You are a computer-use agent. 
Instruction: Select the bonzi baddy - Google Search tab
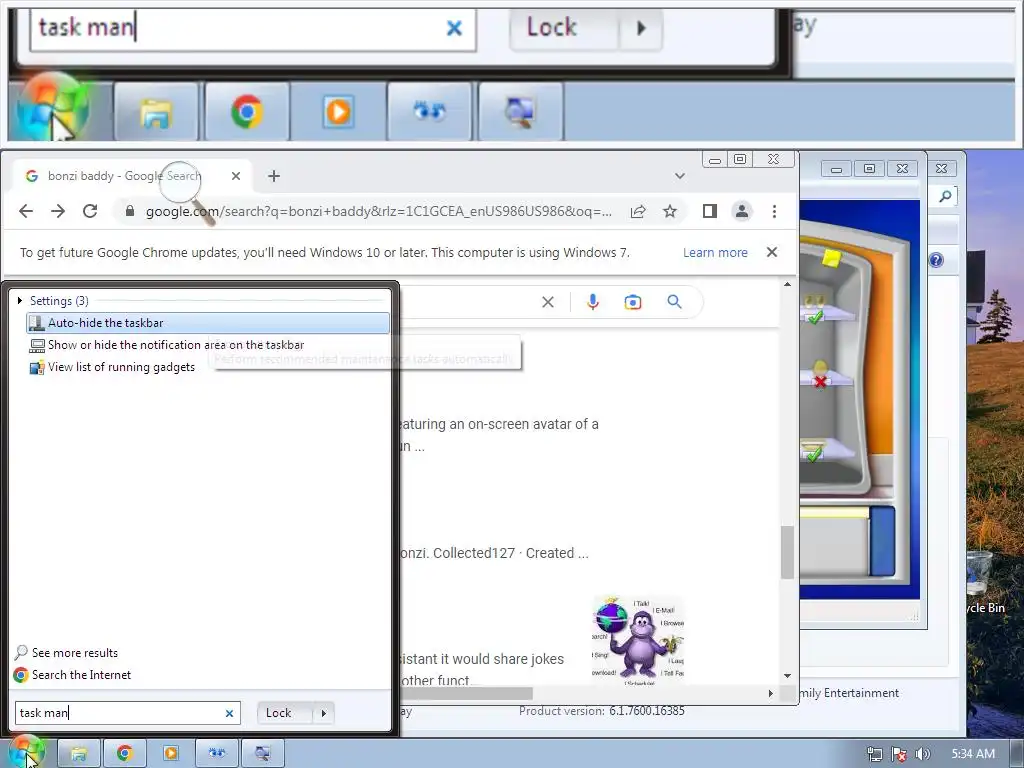tap(133, 176)
